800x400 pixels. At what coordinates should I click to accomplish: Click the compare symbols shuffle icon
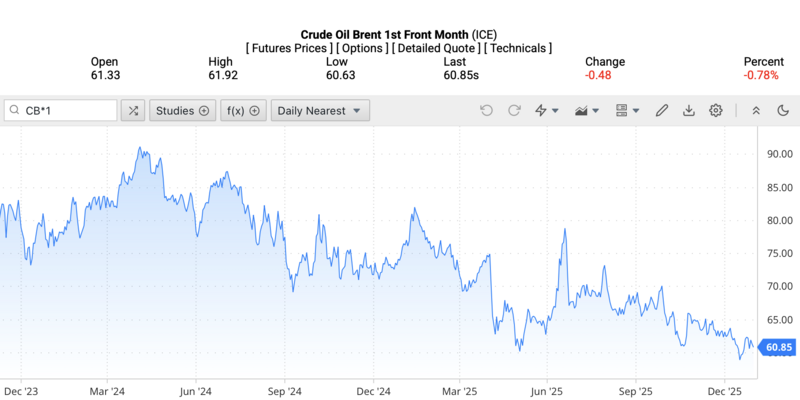pyautogui.click(x=133, y=110)
